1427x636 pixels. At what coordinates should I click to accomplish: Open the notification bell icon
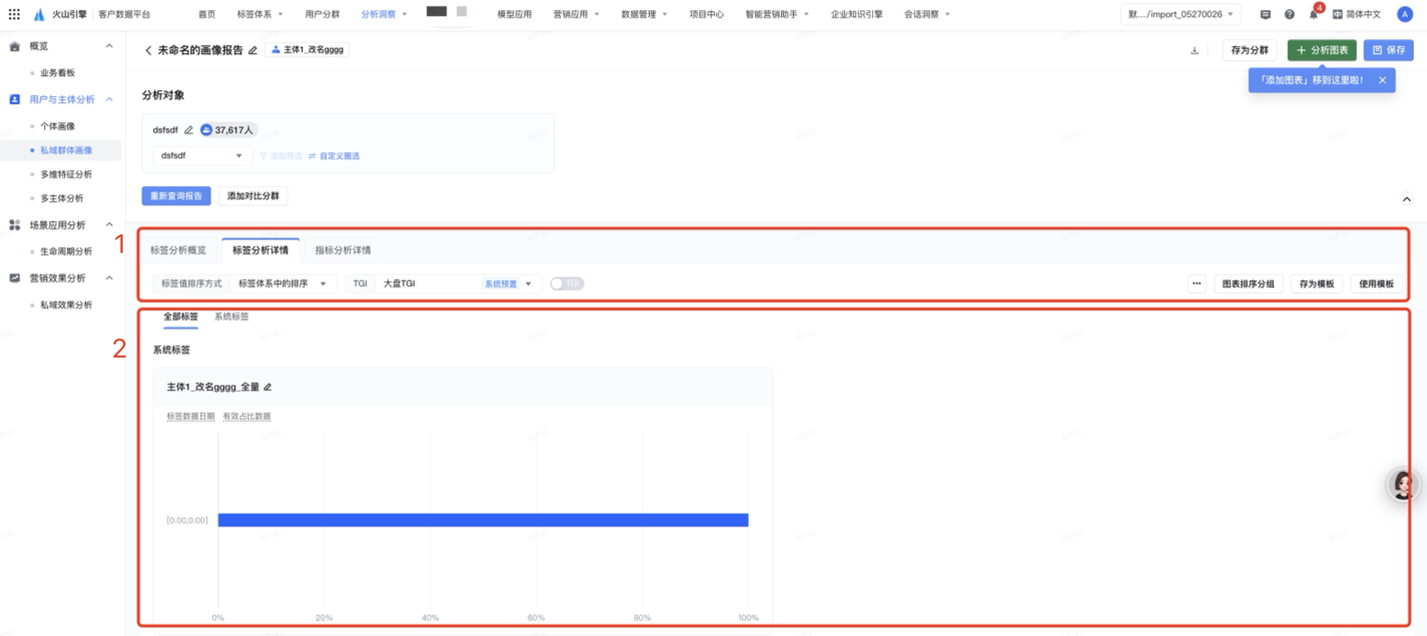point(1313,14)
